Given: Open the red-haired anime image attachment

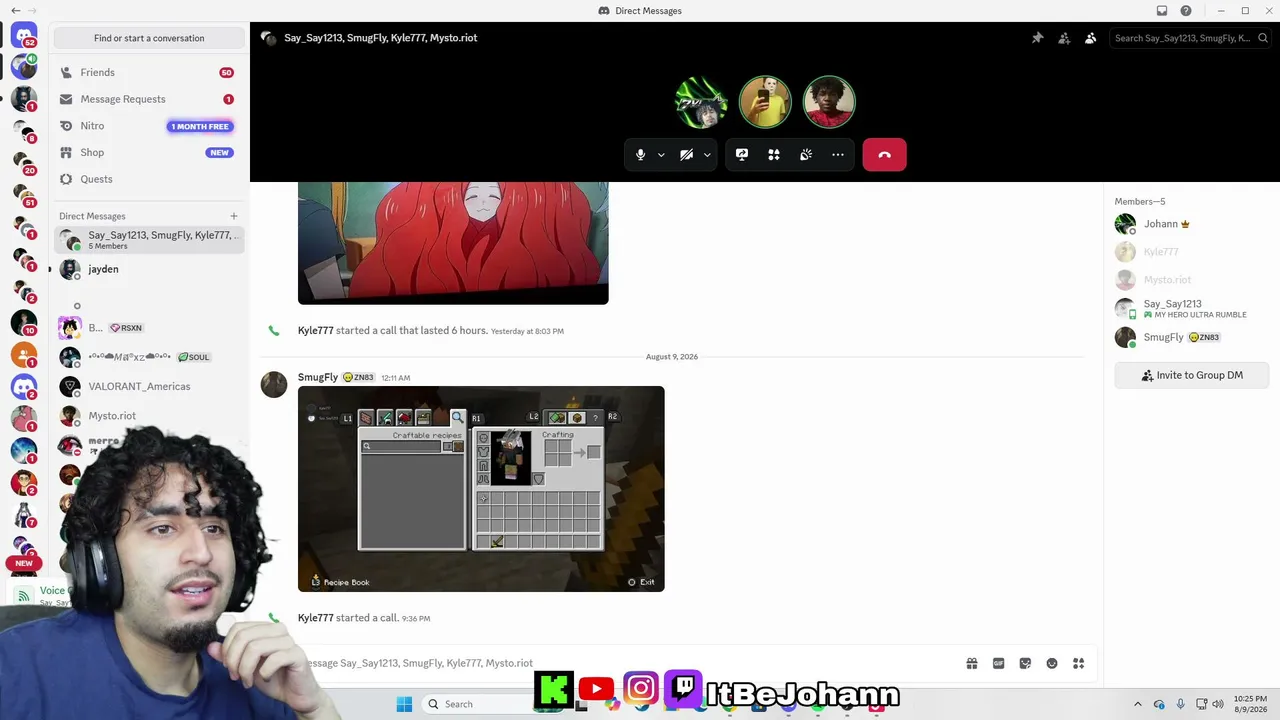Looking at the screenshot, I should click(453, 243).
